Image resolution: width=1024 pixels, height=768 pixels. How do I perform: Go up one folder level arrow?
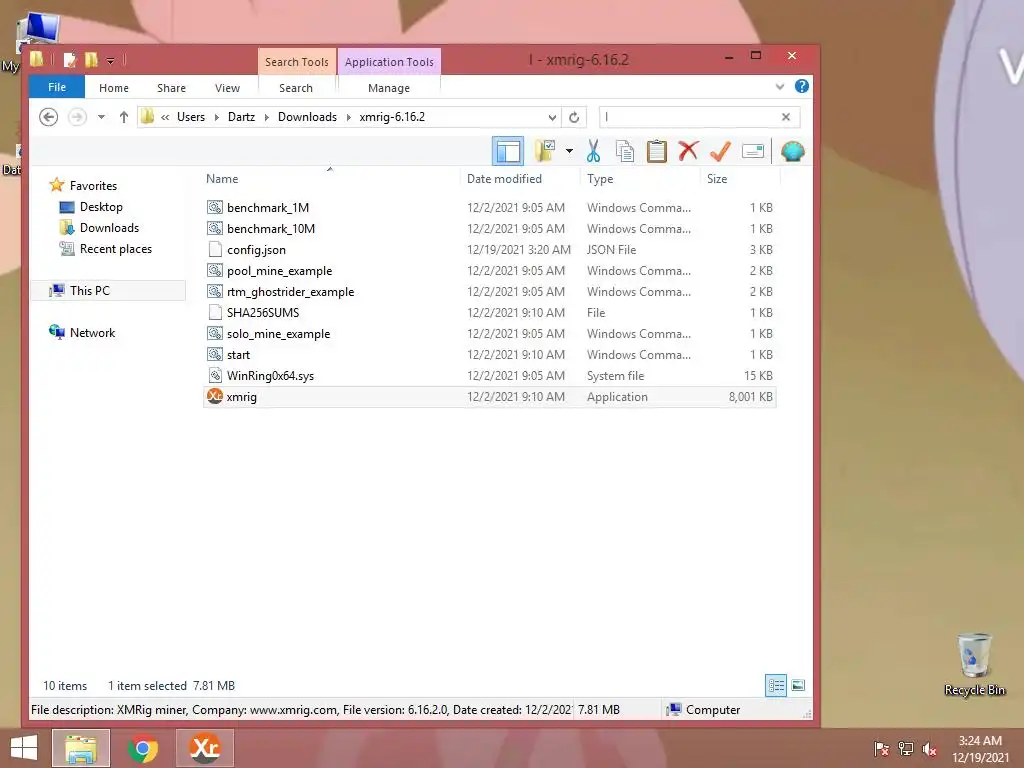(x=123, y=117)
